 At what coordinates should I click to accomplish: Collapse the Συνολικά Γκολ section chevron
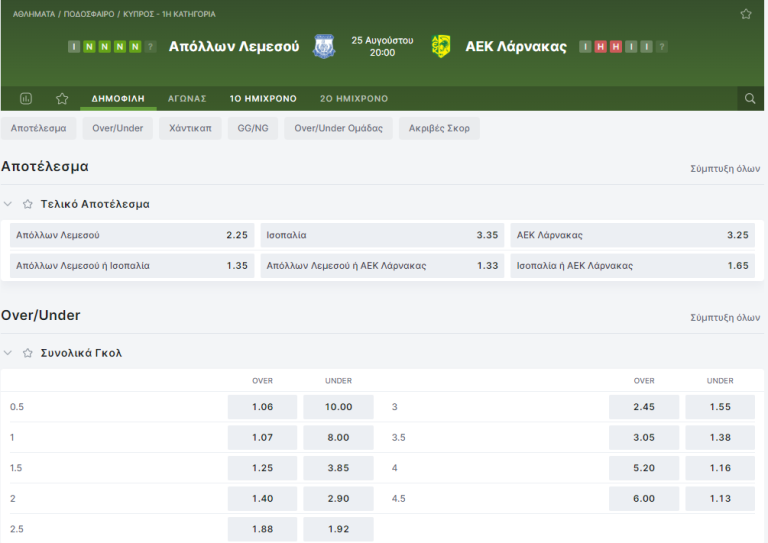[x=9, y=353]
